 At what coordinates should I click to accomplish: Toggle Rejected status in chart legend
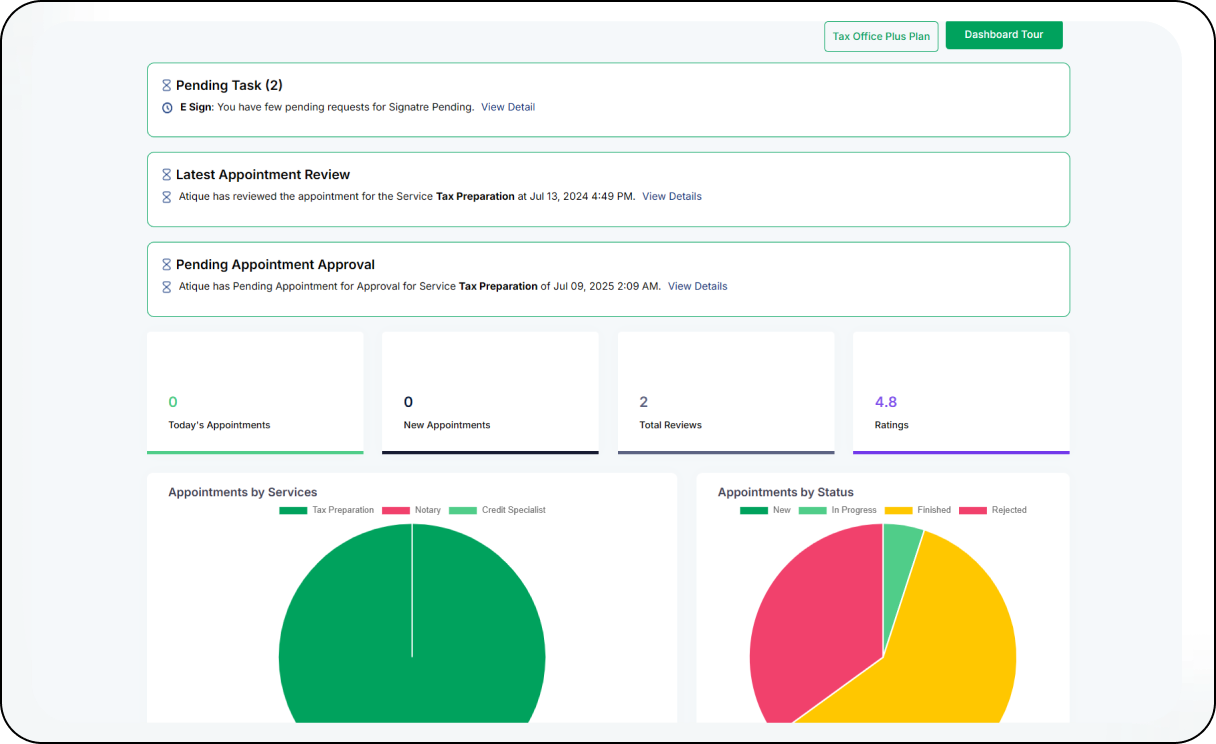993,510
